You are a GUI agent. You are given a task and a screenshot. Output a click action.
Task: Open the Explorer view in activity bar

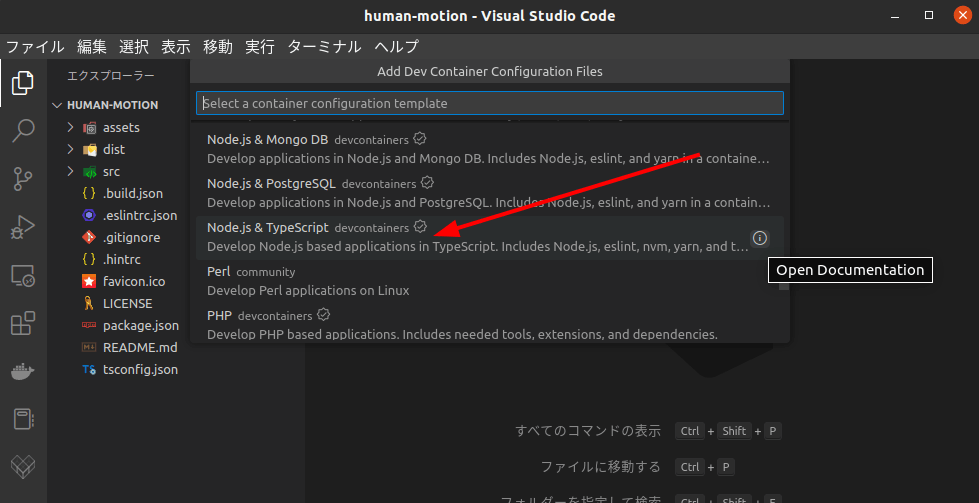tap(22, 83)
